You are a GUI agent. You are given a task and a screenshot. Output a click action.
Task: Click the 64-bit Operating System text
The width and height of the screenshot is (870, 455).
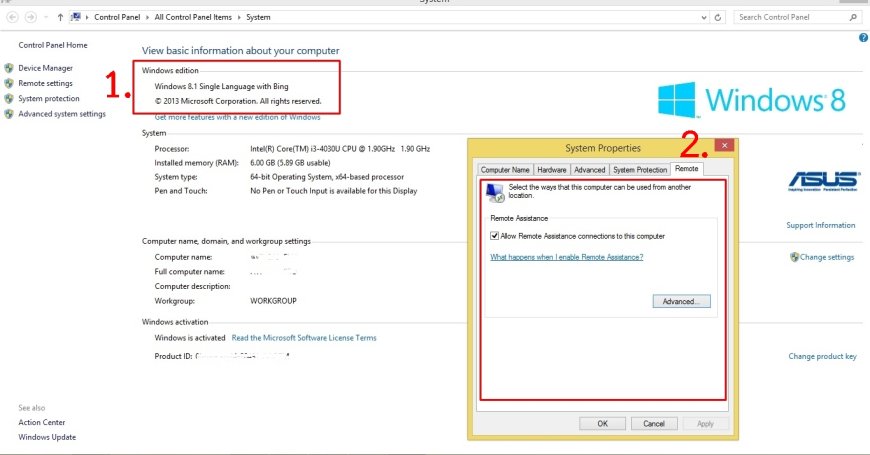(x=327, y=177)
